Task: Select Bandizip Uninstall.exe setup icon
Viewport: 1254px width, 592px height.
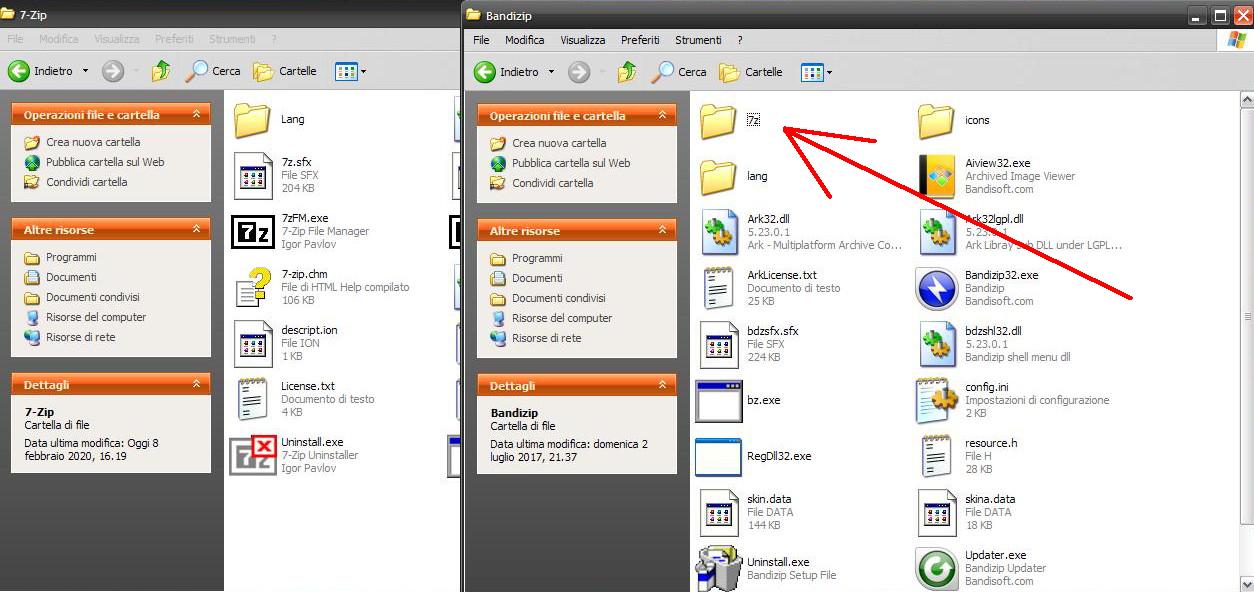Action: (x=718, y=568)
